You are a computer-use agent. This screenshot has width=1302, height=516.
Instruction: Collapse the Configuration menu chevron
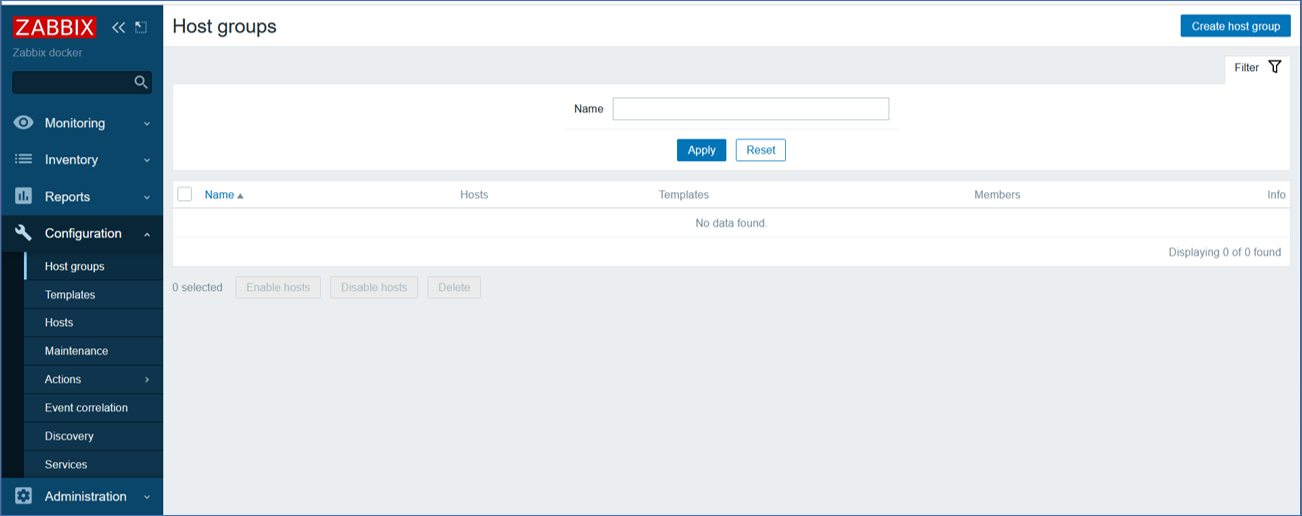[147, 234]
